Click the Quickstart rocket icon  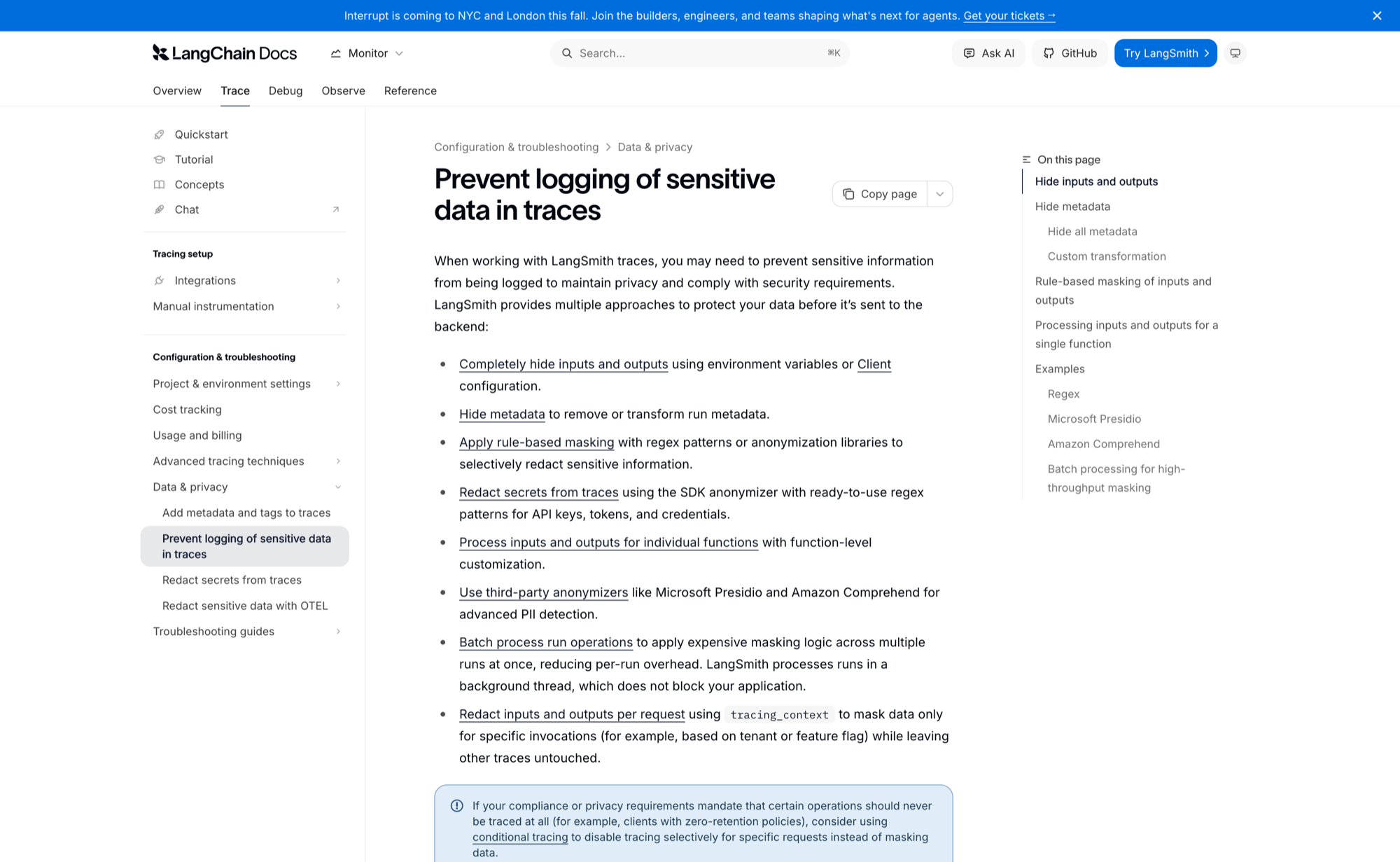click(x=160, y=134)
